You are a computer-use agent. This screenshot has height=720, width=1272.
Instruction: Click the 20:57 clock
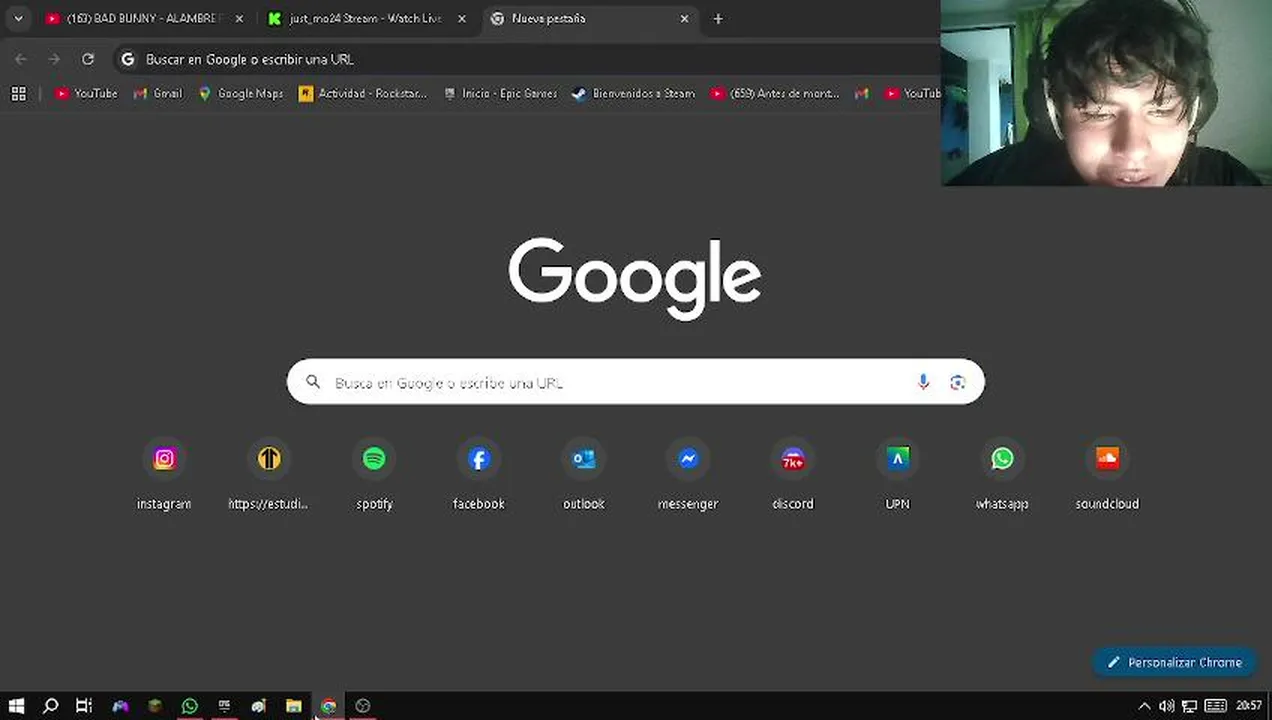point(1249,706)
